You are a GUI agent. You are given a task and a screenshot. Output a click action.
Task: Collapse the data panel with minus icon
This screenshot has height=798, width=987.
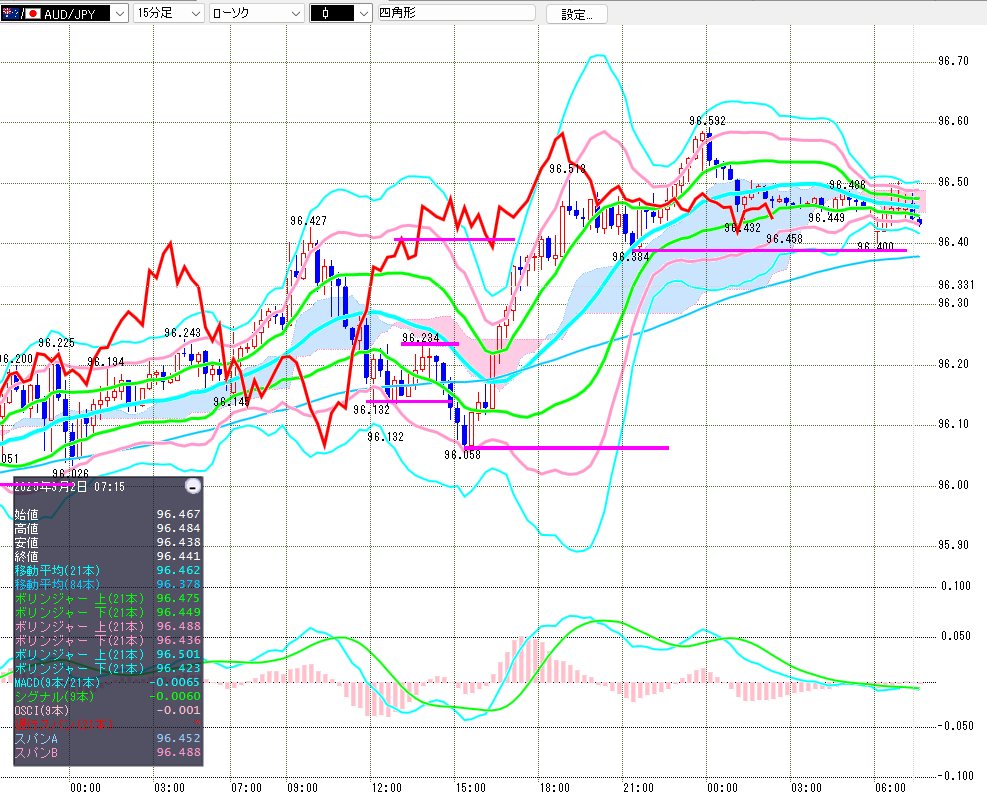click(x=193, y=486)
